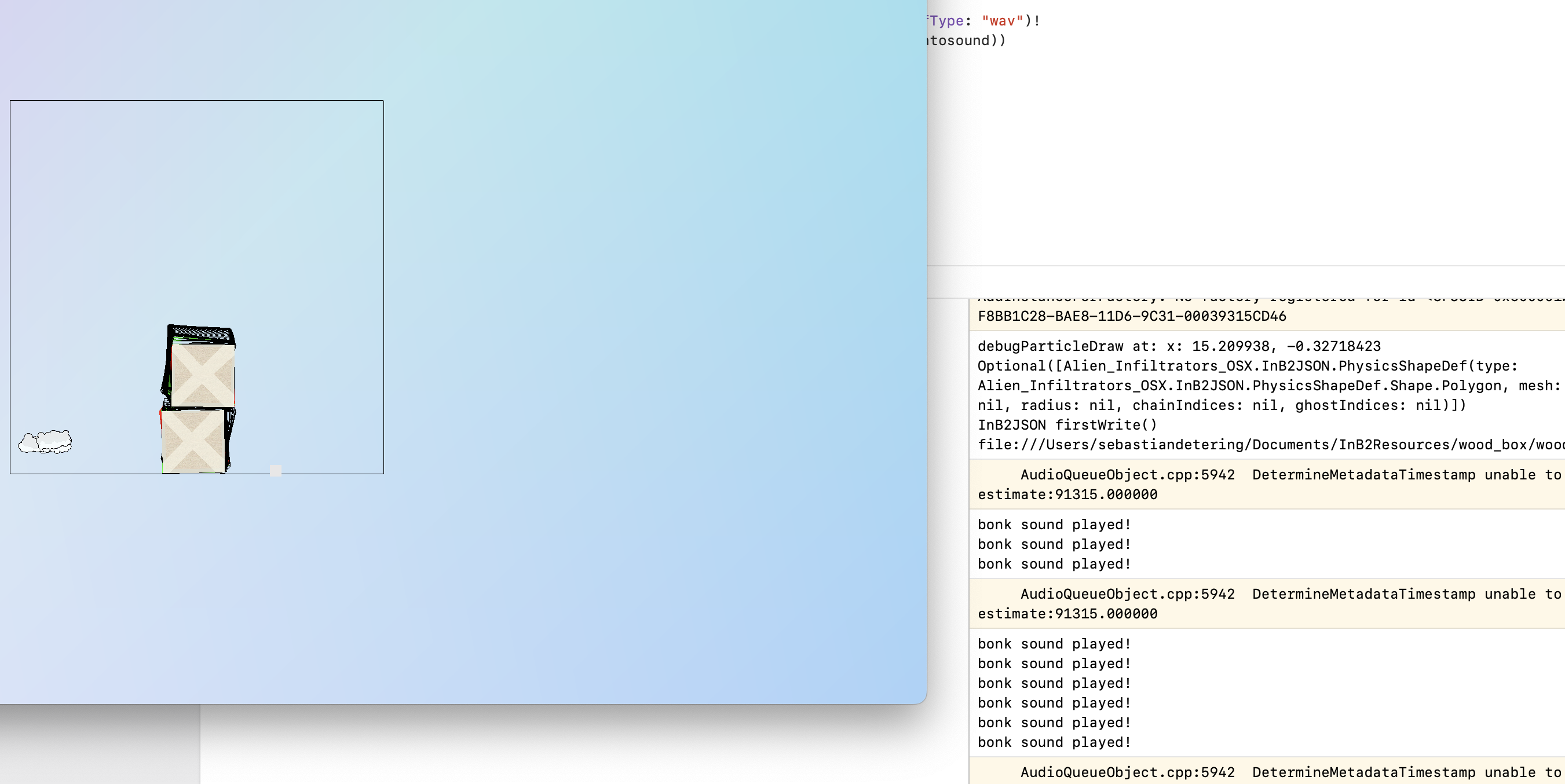Click the empty white code editor area
This screenshot has width=1565, height=784.
click(1245, 152)
